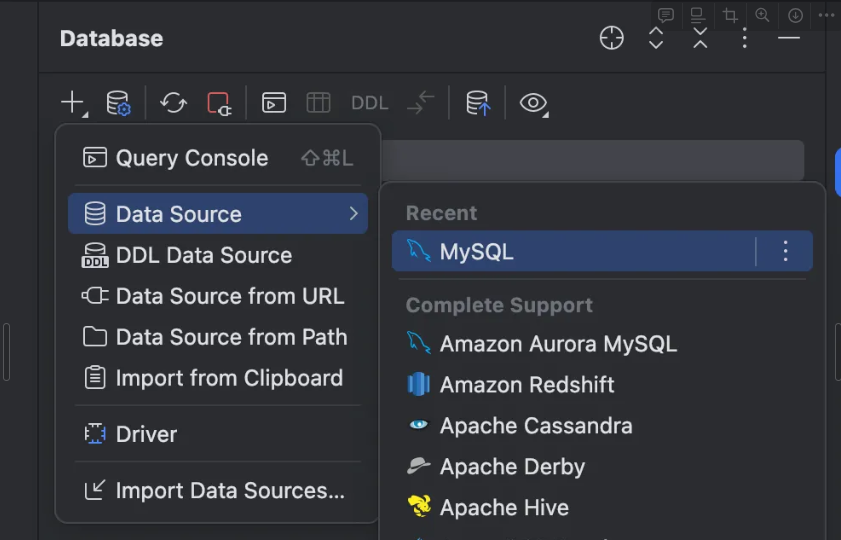The width and height of the screenshot is (841, 540).
Task: Click the Data Source Properties icon
Action: pyautogui.click(x=118, y=103)
